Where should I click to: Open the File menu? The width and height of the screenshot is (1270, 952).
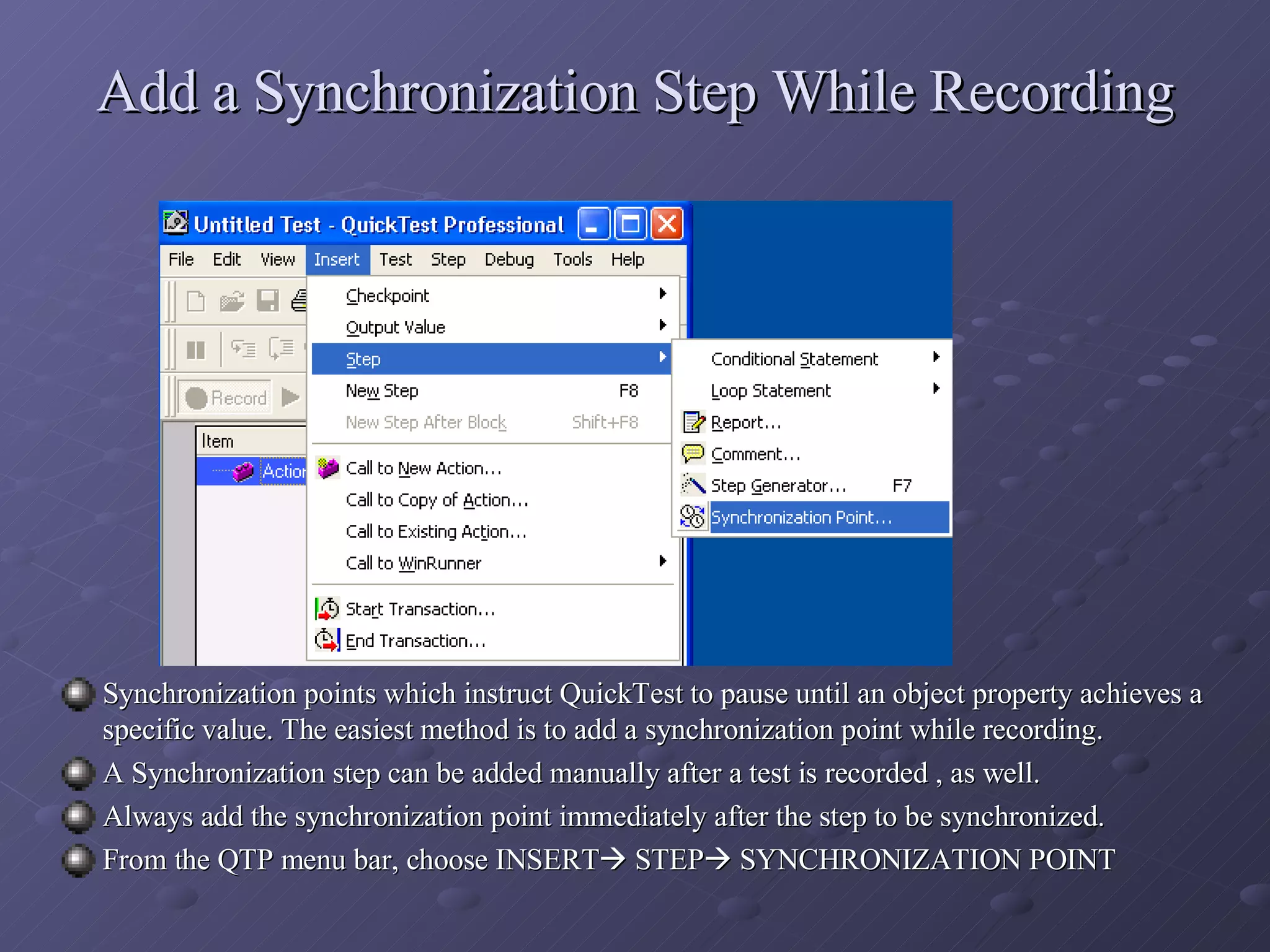pyautogui.click(x=181, y=259)
